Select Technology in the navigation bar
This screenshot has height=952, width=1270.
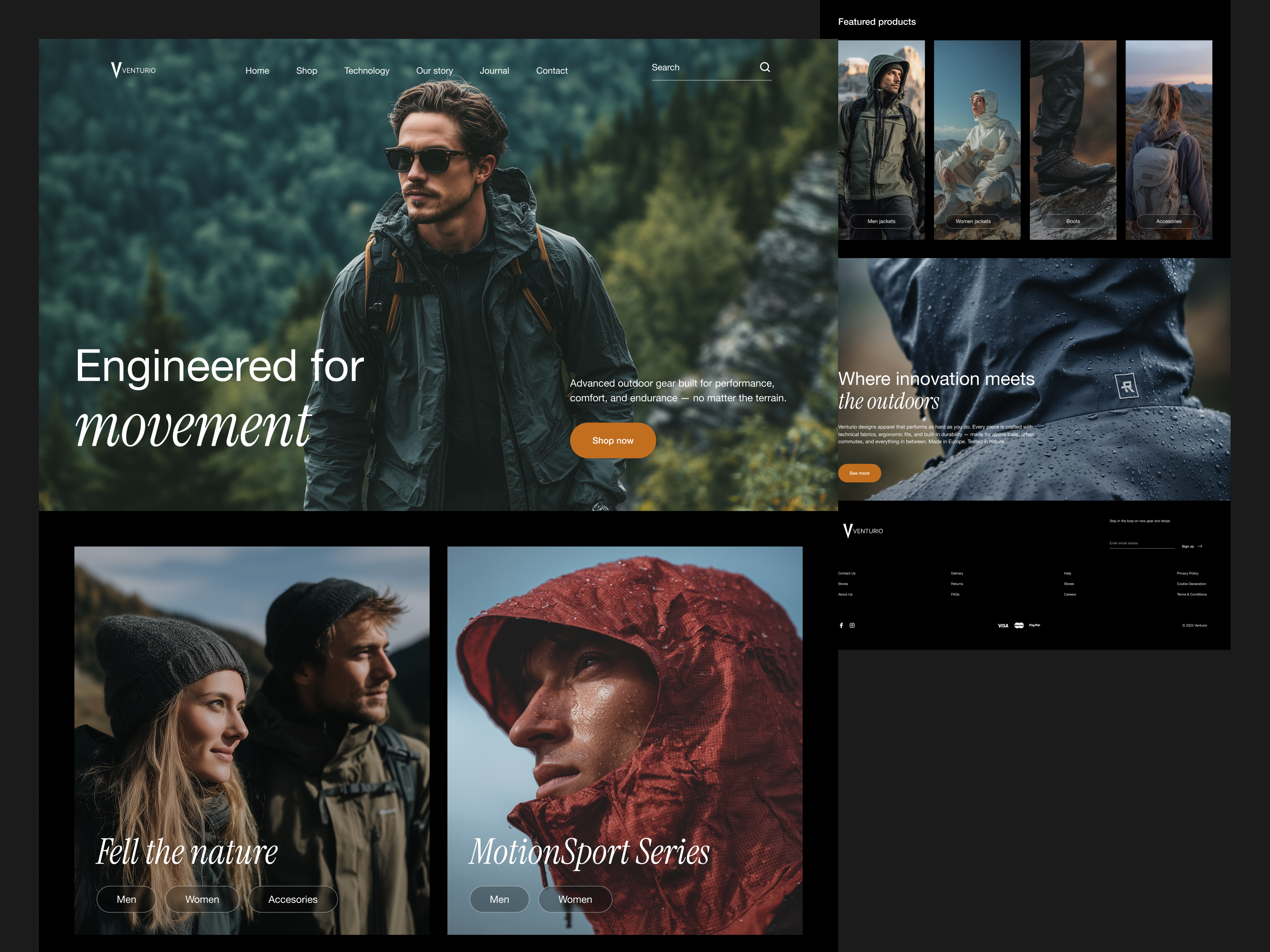coord(367,71)
